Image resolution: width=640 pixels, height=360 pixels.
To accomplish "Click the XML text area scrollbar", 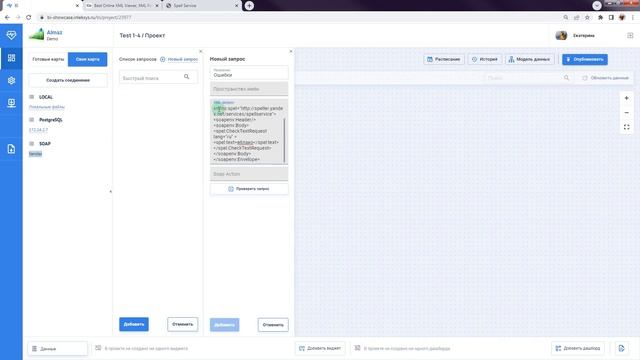I will pos(284,140).
